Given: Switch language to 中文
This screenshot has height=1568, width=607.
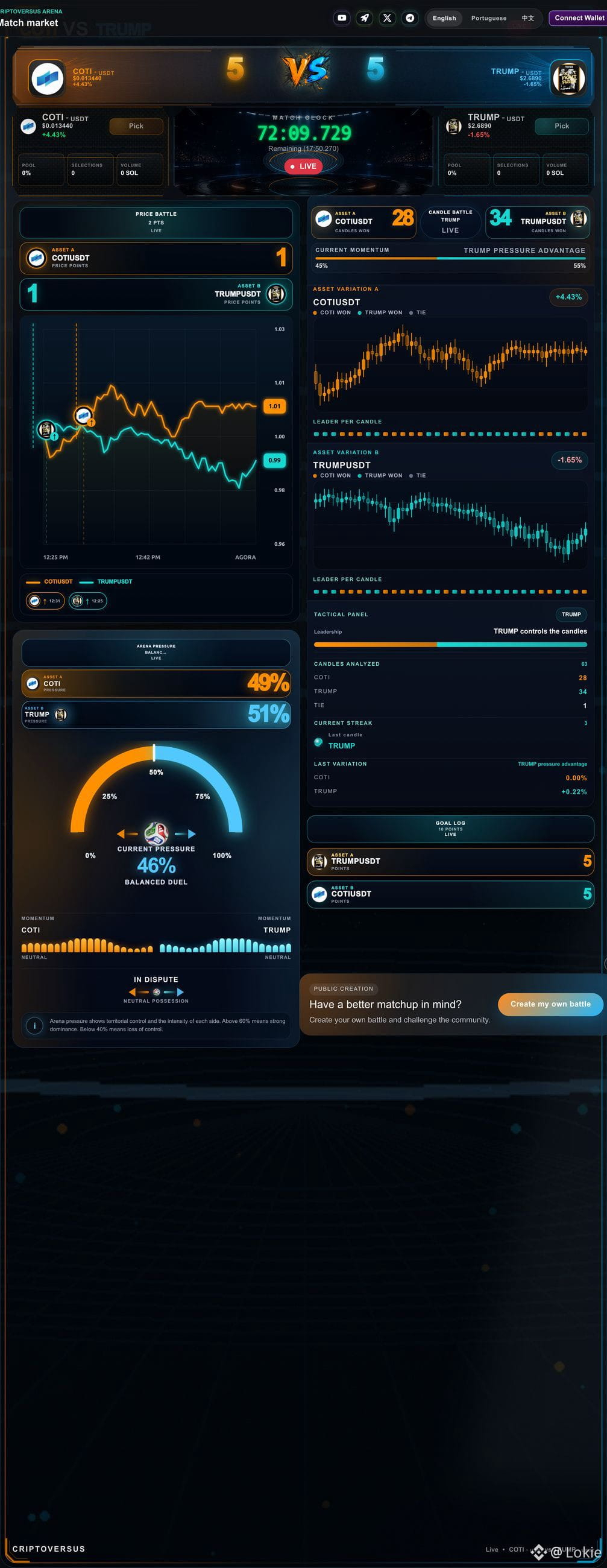Looking at the screenshot, I should (528, 18).
